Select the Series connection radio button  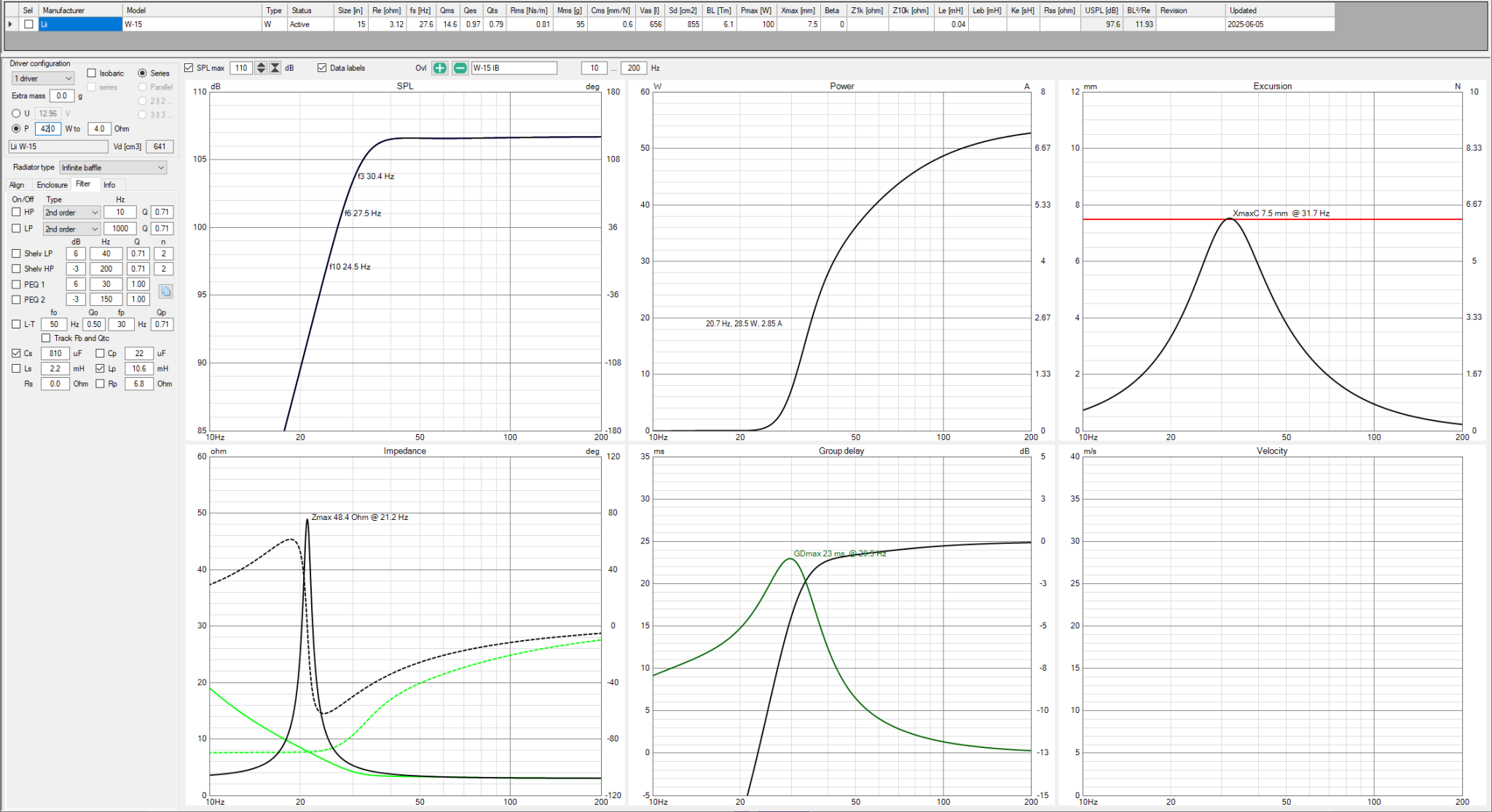point(143,73)
